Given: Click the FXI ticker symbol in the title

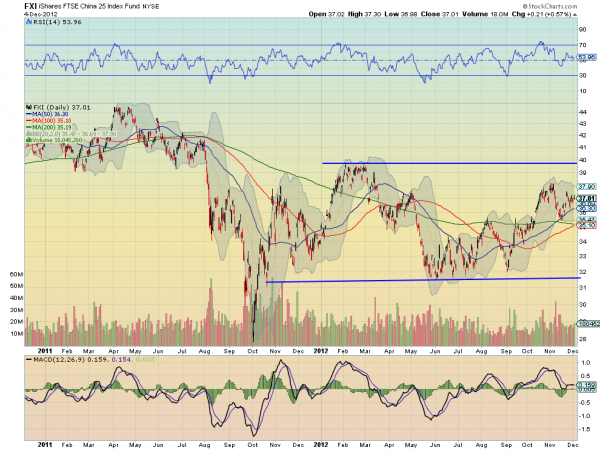Looking at the screenshot, I should click(x=30, y=6).
